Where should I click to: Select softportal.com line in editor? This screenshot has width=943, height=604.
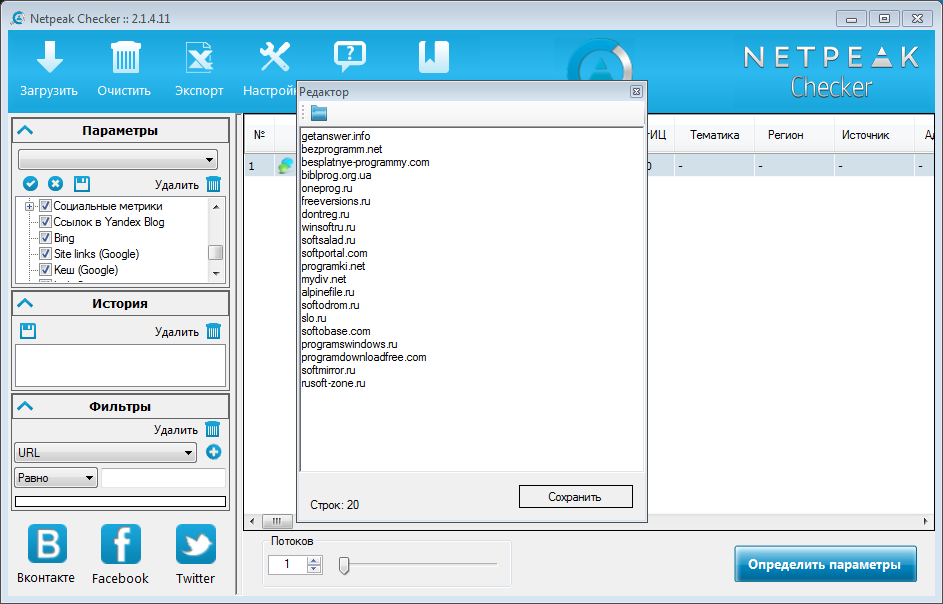coord(334,253)
